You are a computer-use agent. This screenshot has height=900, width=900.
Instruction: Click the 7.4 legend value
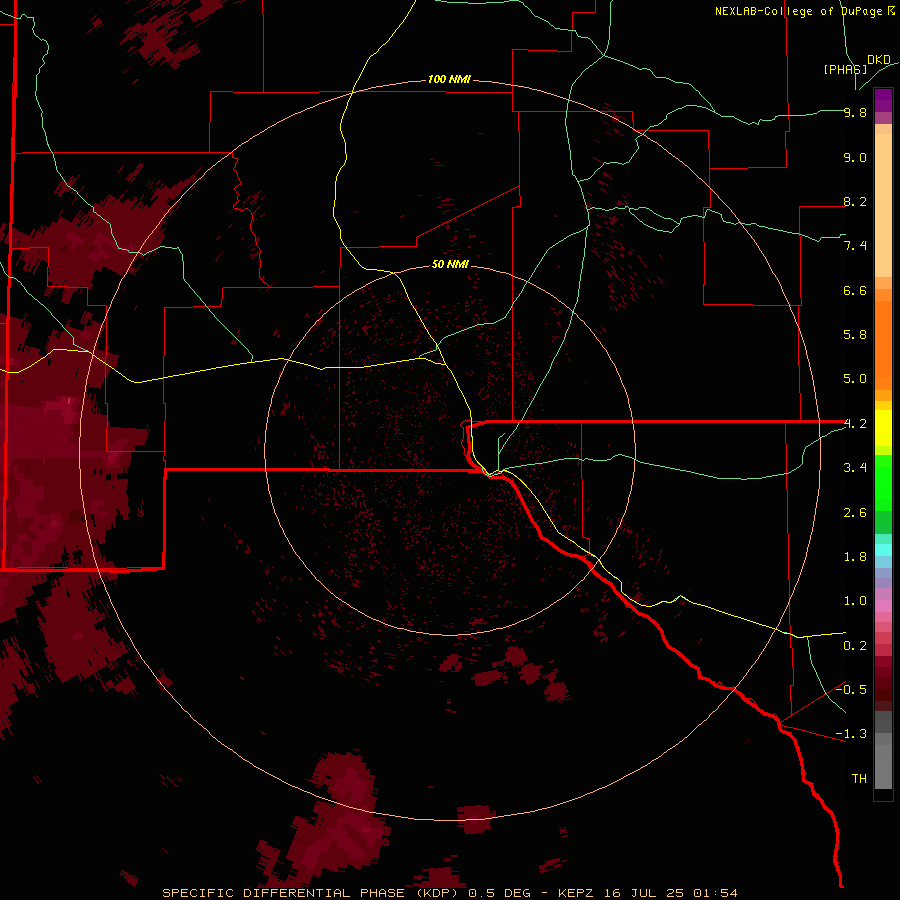[x=855, y=246]
